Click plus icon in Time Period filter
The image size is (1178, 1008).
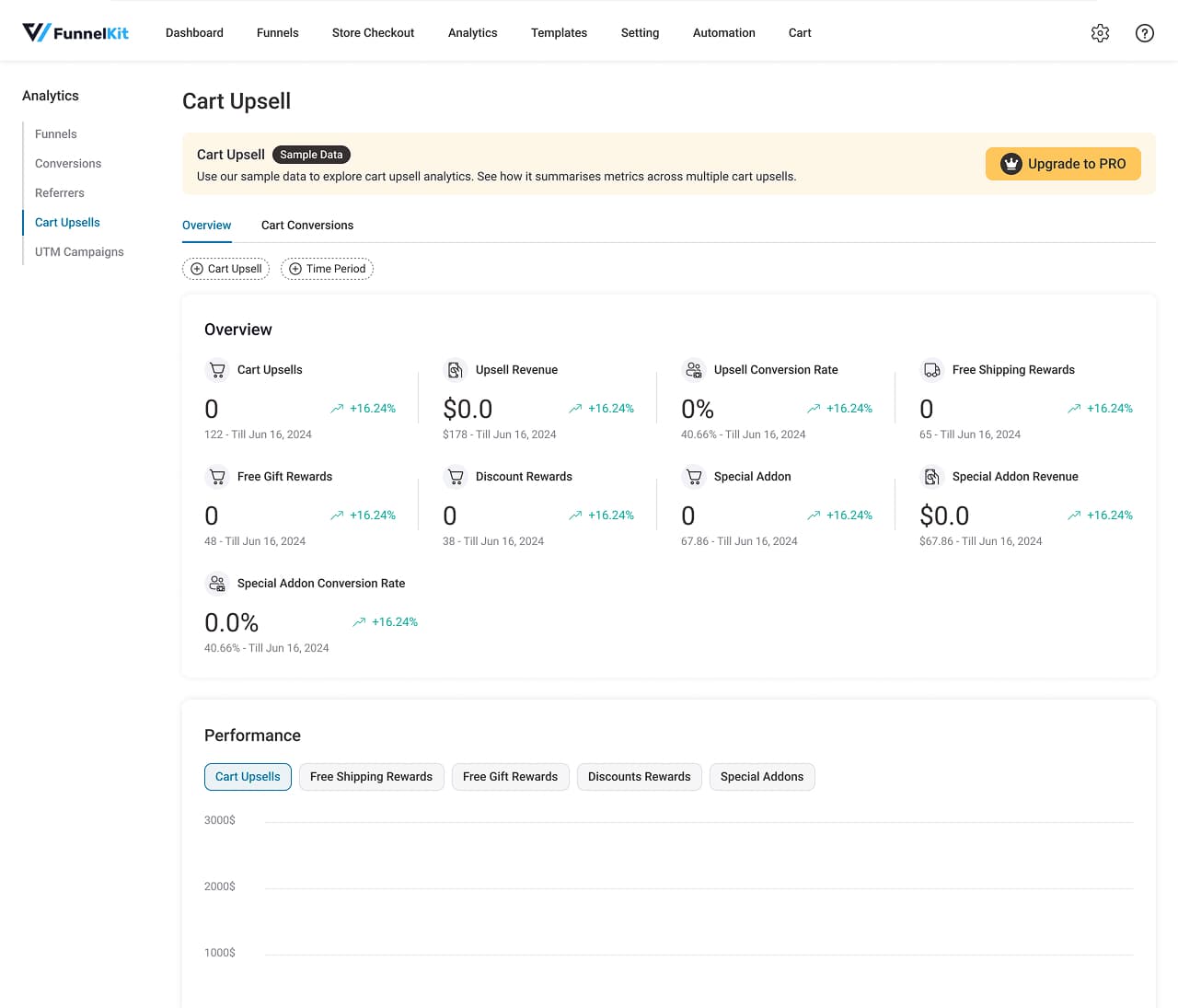pyautogui.click(x=295, y=269)
